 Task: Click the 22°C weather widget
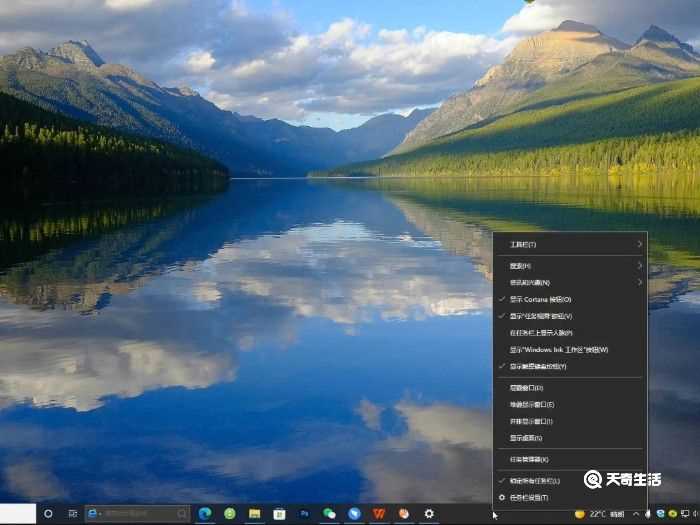(x=596, y=513)
